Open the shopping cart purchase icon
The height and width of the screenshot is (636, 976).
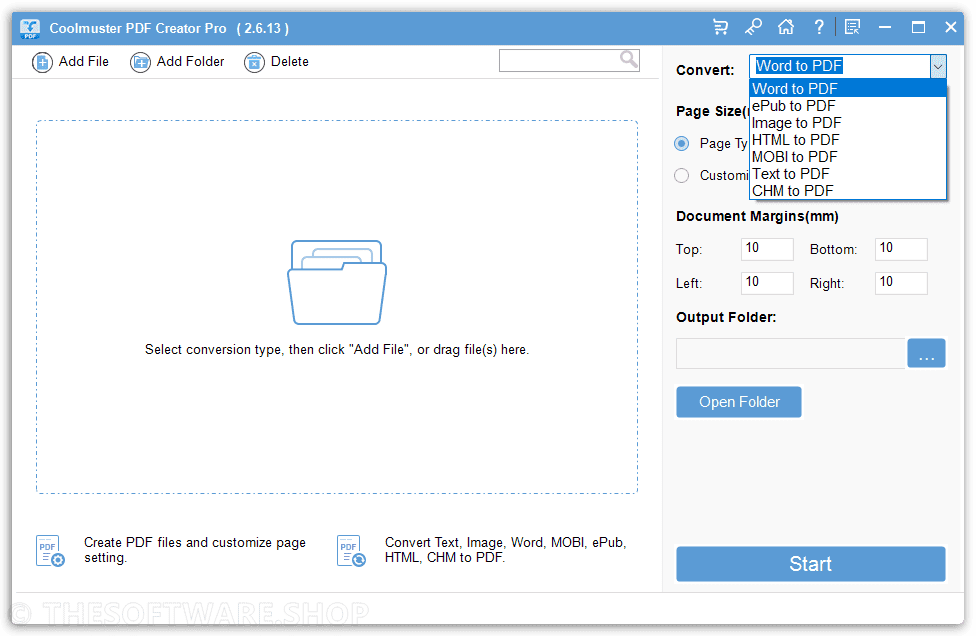click(720, 27)
